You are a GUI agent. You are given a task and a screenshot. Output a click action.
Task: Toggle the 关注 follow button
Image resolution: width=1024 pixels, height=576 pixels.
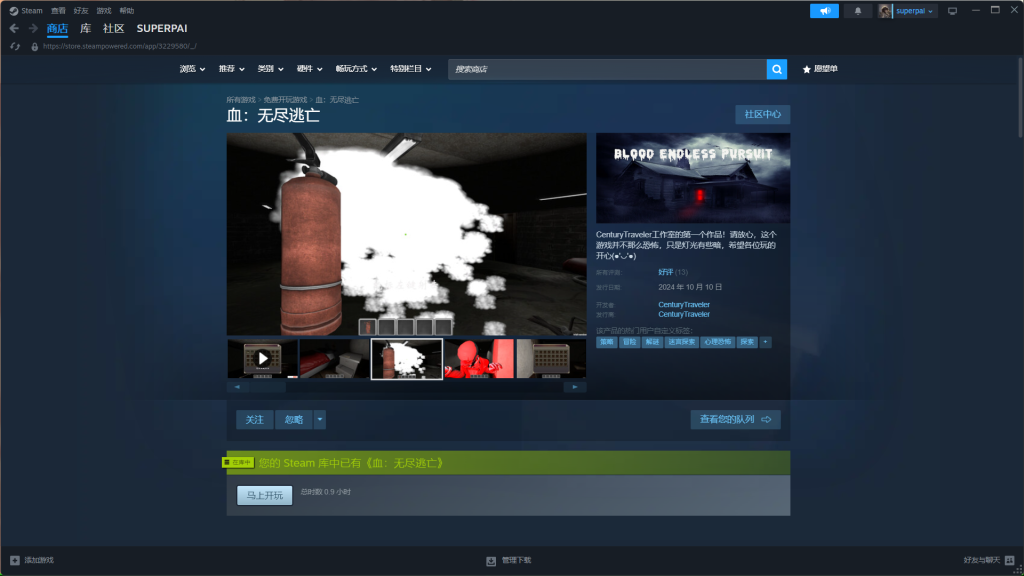tap(255, 420)
